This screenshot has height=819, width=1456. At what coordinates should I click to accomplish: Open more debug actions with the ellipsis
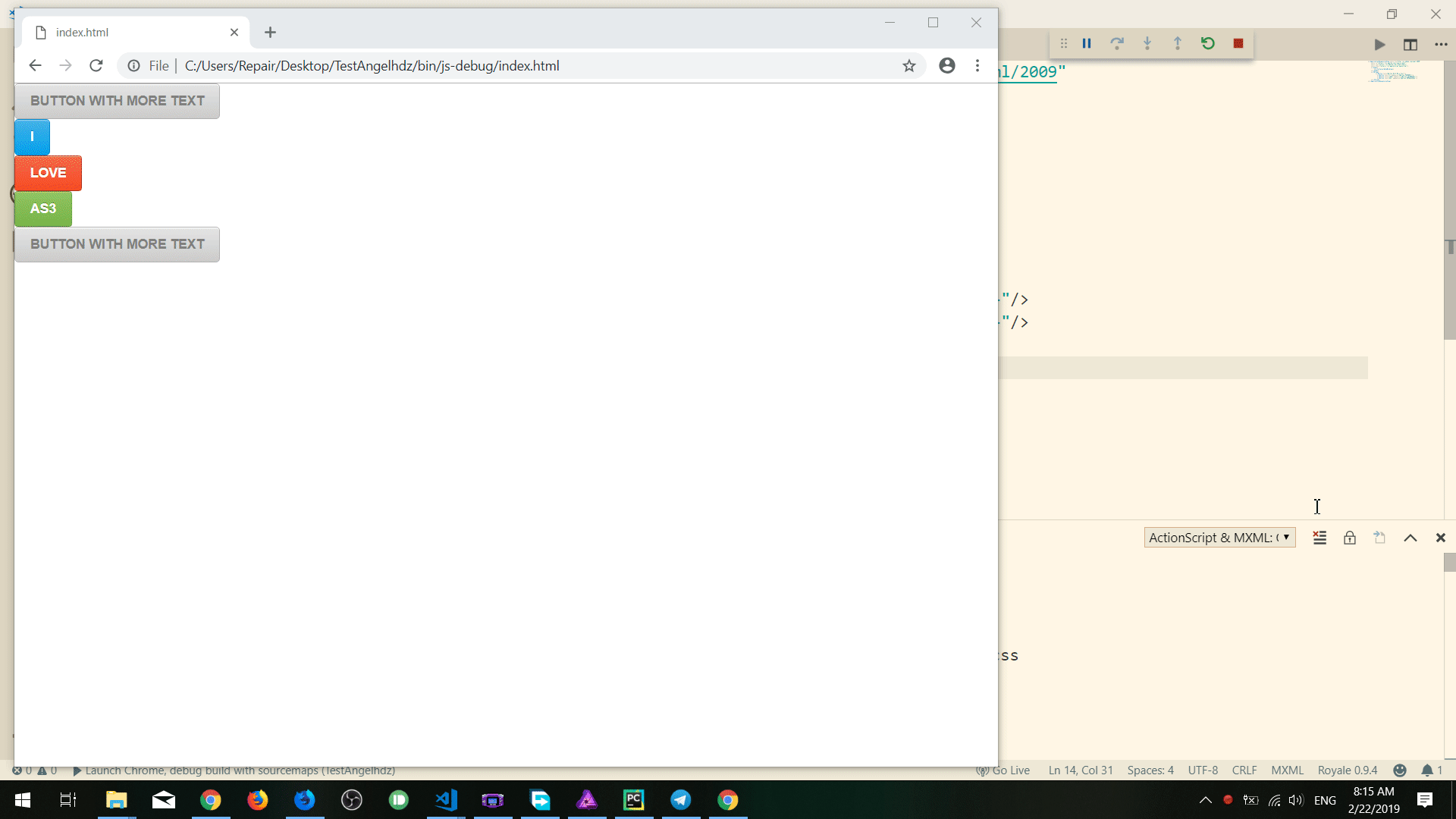(1441, 44)
